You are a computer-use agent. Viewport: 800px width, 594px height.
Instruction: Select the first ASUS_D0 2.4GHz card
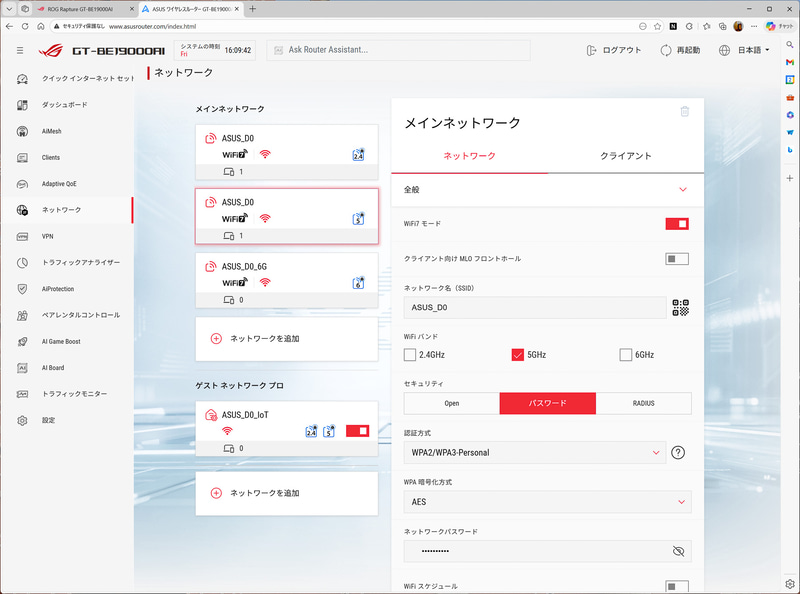click(287, 152)
